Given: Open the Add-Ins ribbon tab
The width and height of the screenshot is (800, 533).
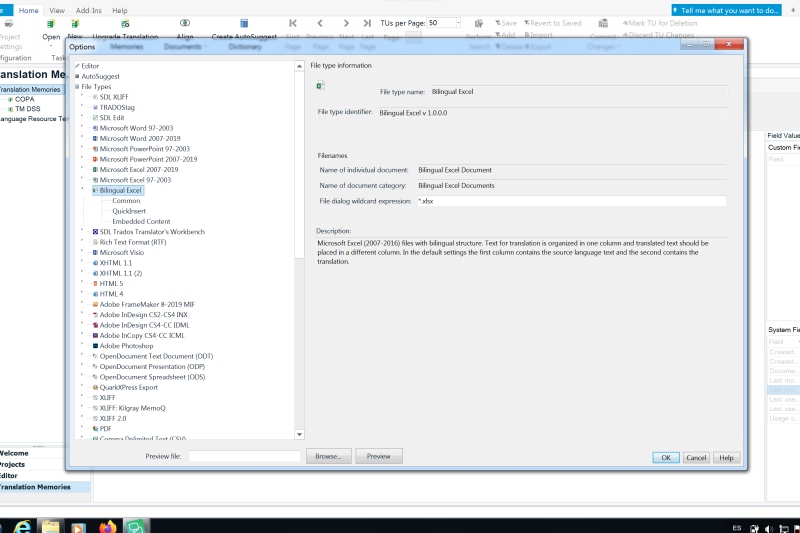Looking at the screenshot, I should tap(88, 10).
